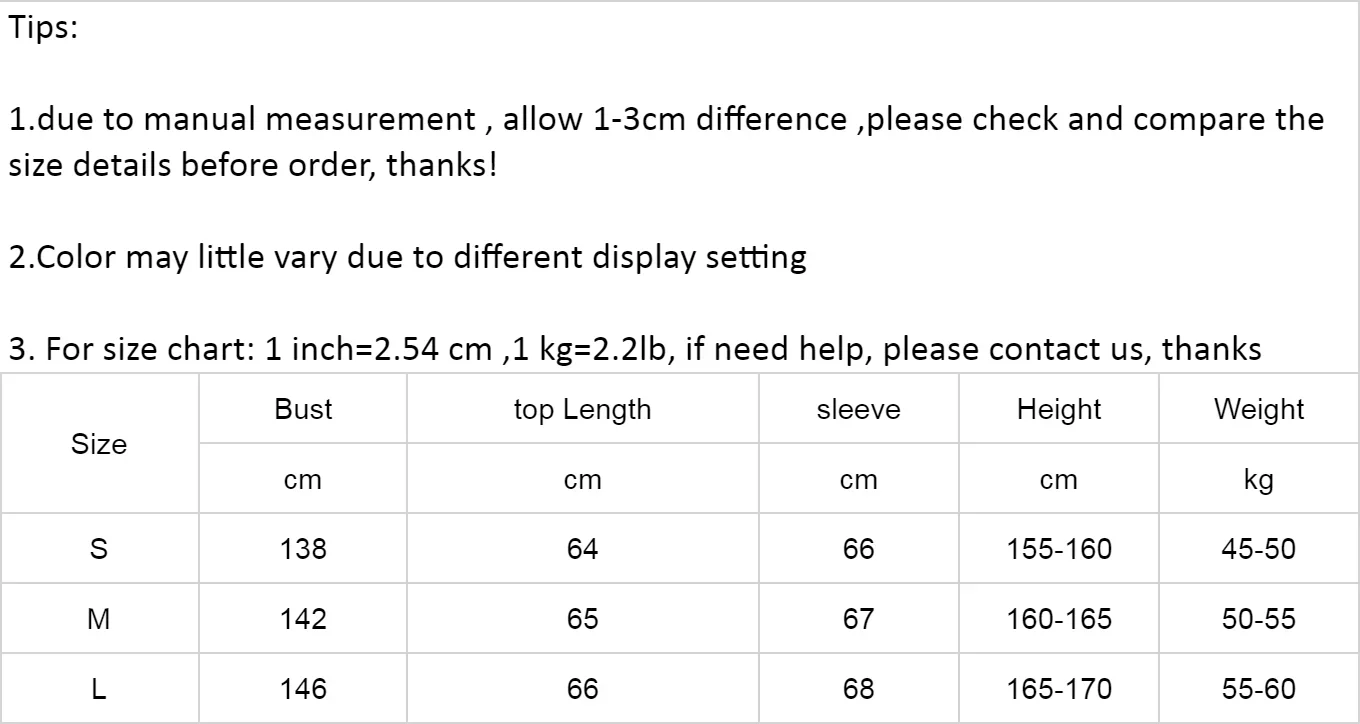
Task: Select the height range 165-170
Action: [1059, 689]
